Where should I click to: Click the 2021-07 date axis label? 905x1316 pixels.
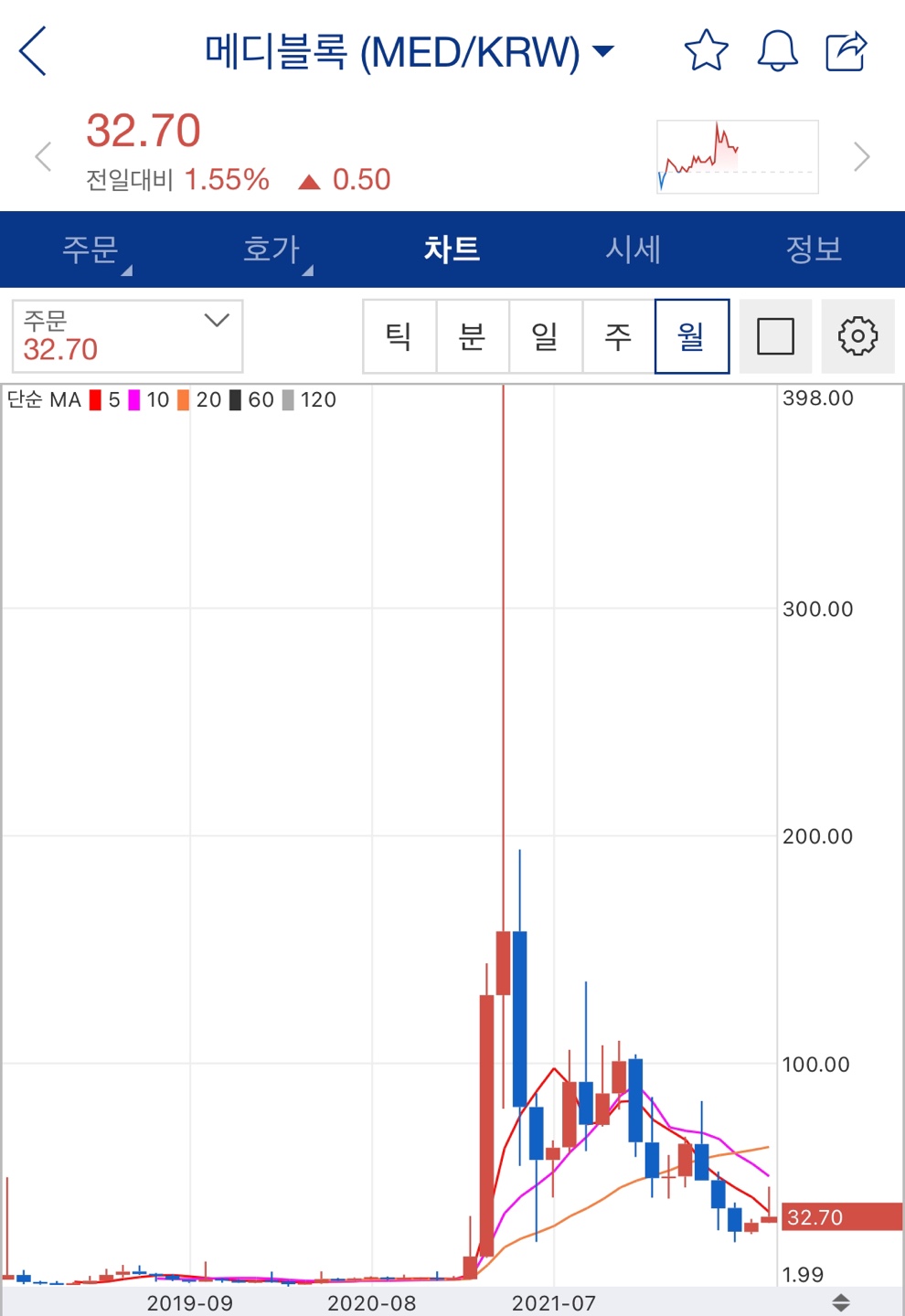[x=554, y=1303]
